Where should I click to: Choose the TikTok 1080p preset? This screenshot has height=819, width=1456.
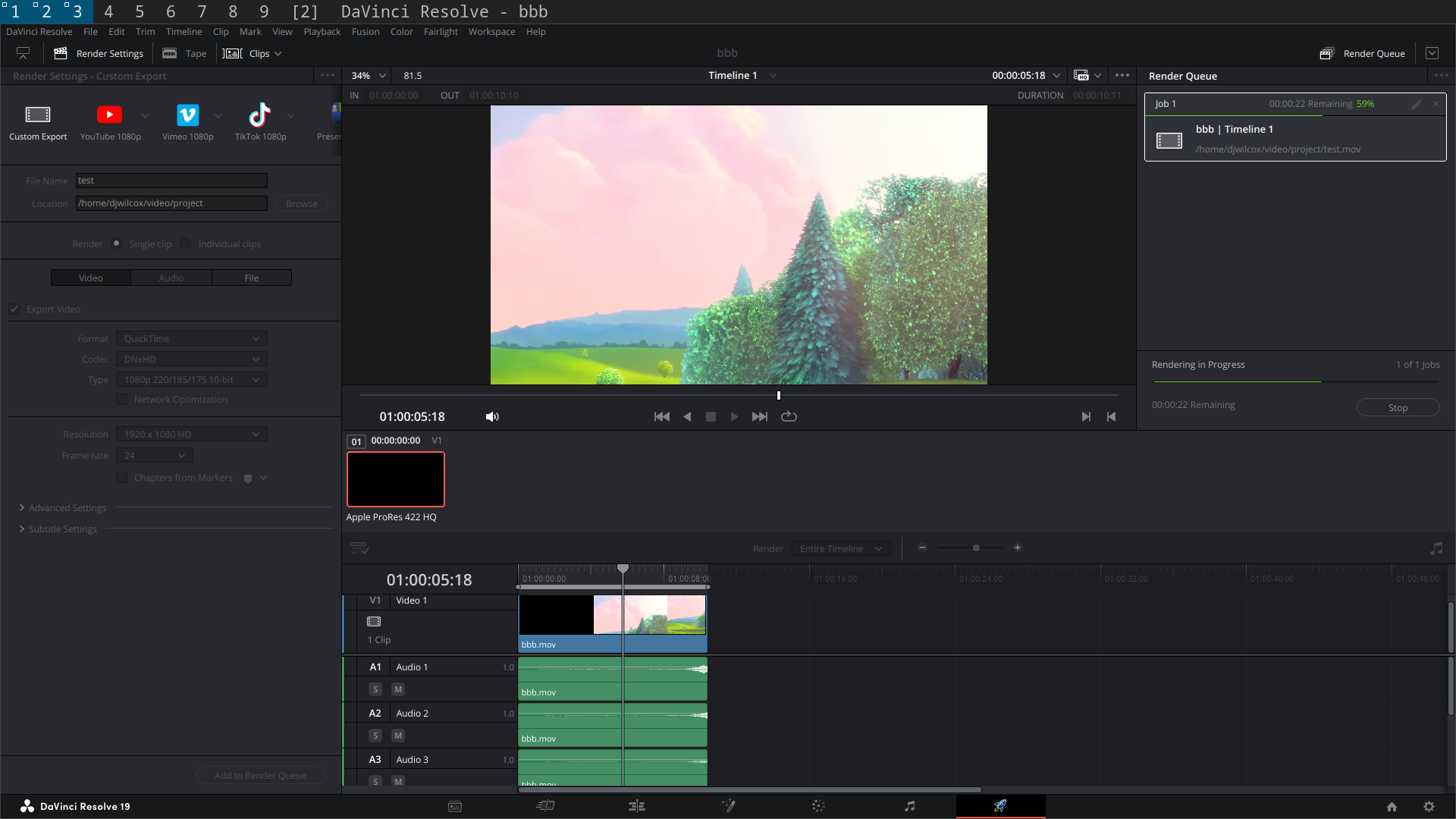260,115
